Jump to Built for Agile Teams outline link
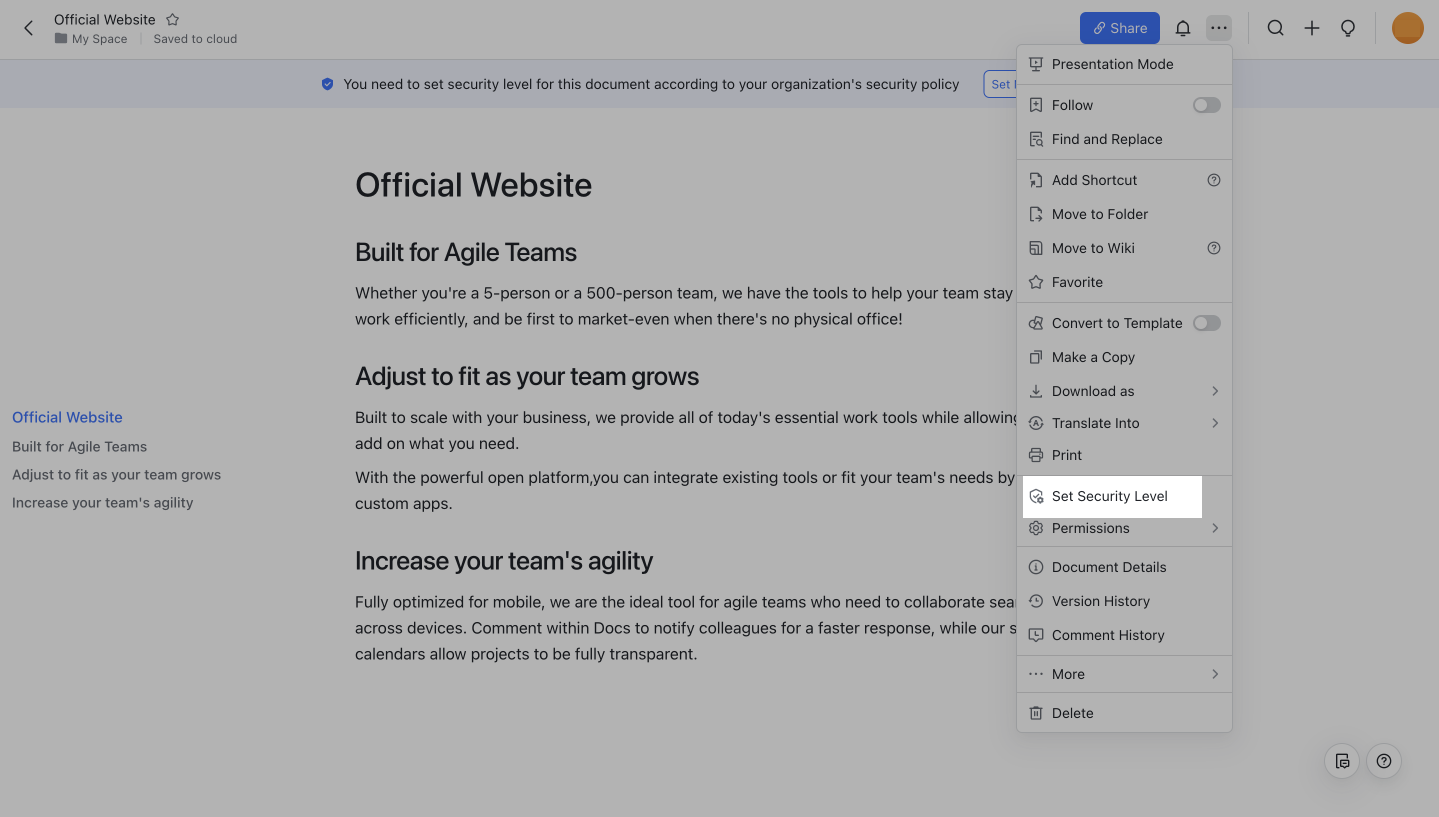1439x817 pixels. click(x=79, y=447)
